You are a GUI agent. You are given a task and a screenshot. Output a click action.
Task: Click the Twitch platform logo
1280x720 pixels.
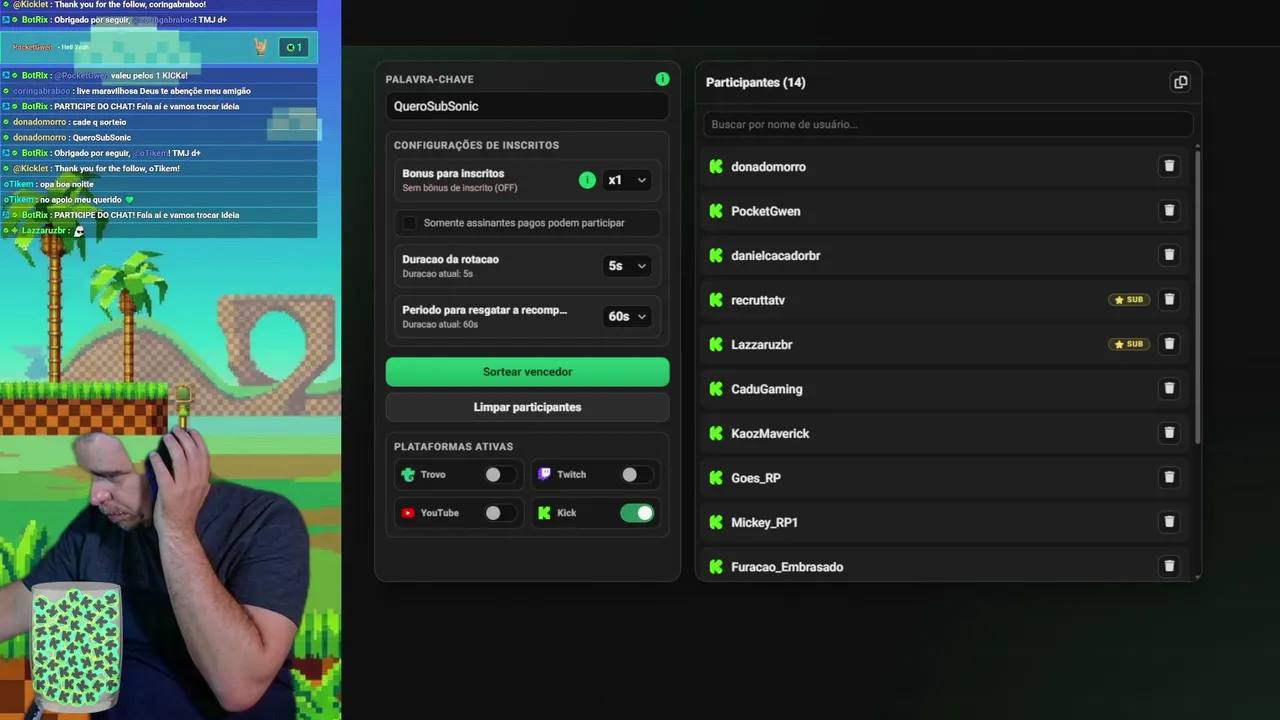[544, 475]
